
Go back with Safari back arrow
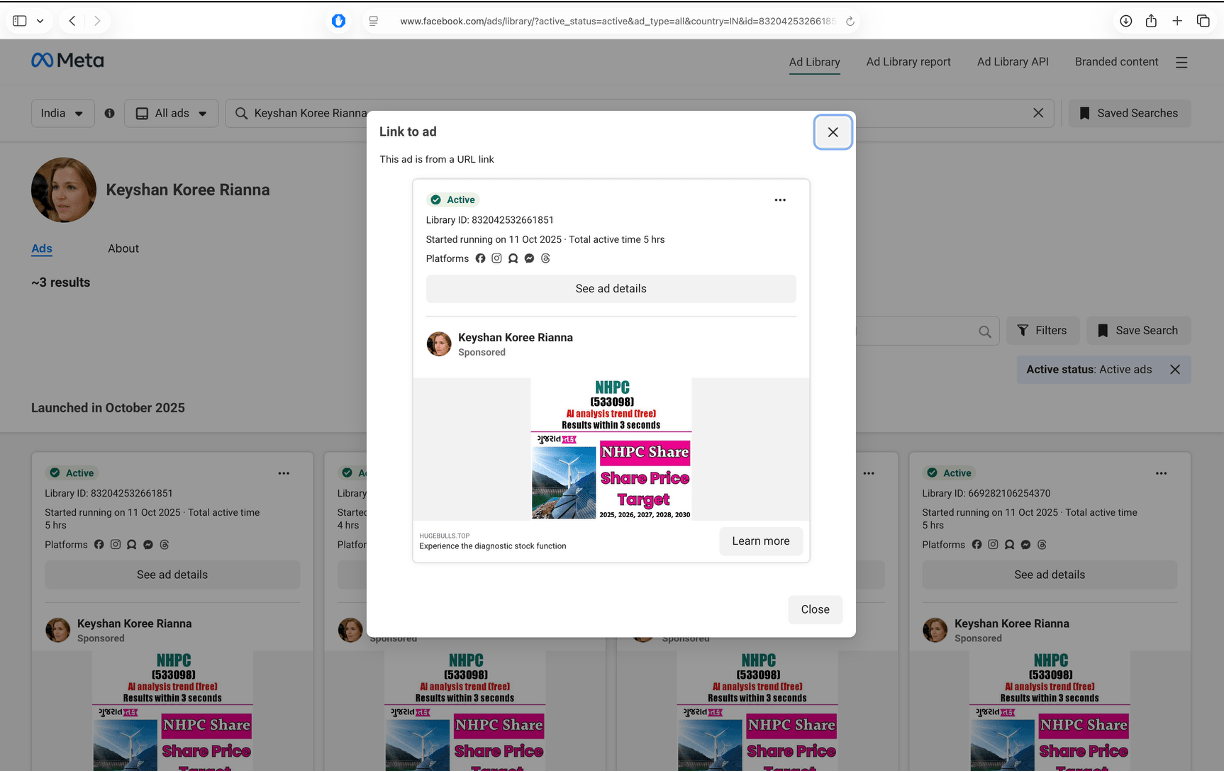tap(72, 21)
